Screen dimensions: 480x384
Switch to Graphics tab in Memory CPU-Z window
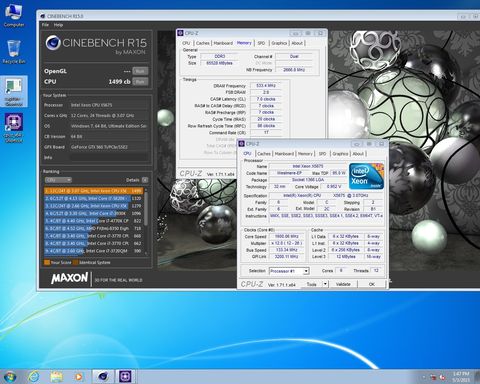click(279, 43)
